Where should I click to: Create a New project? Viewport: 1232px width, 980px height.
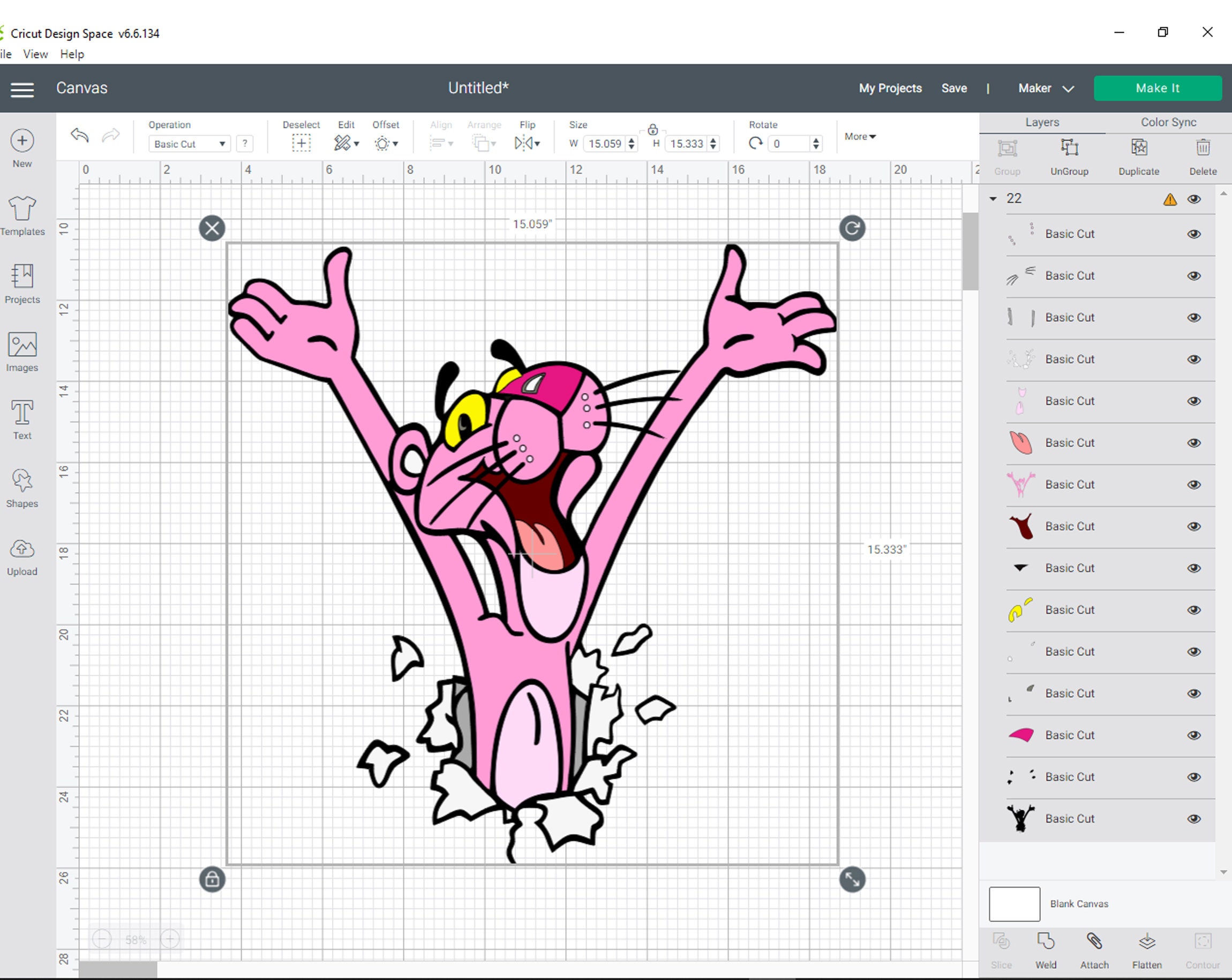(22, 148)
